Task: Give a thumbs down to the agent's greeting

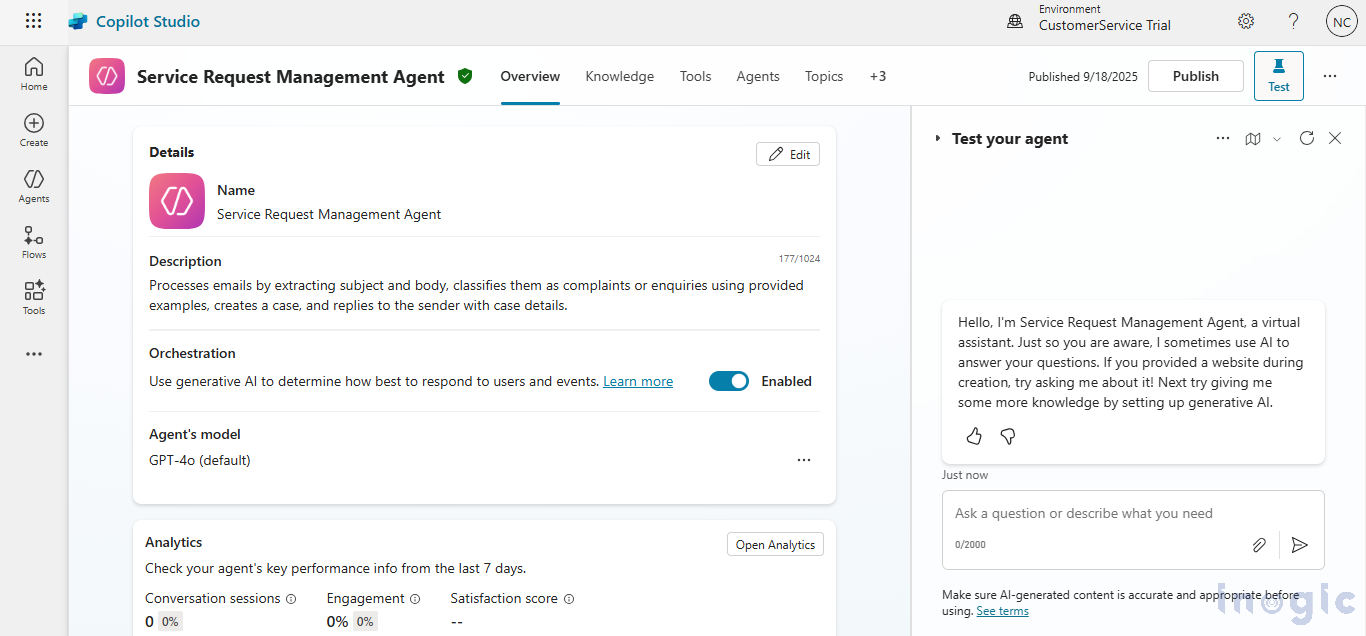Action: click(1008, 436)
